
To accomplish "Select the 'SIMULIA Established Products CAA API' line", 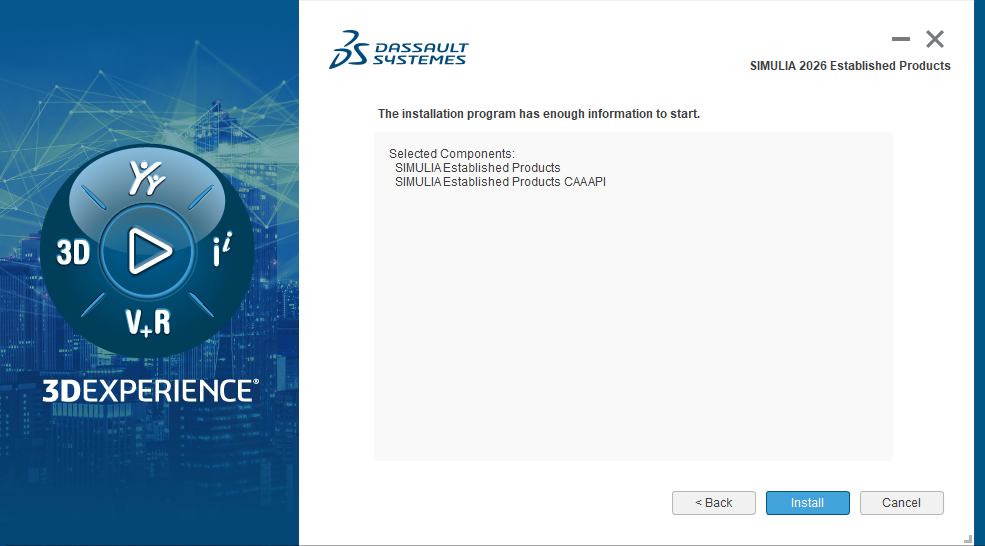I will pos(500,182).
